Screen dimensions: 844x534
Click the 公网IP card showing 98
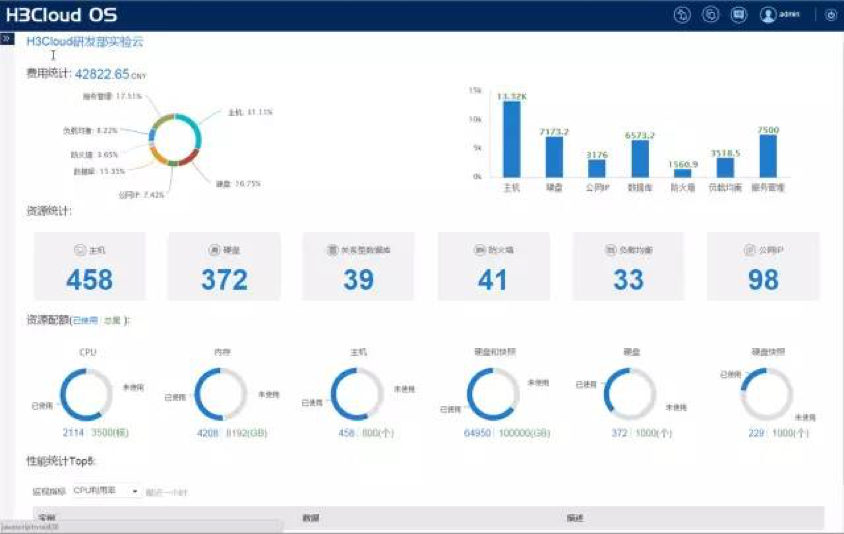pyautogui.click(x=762, y=267)
